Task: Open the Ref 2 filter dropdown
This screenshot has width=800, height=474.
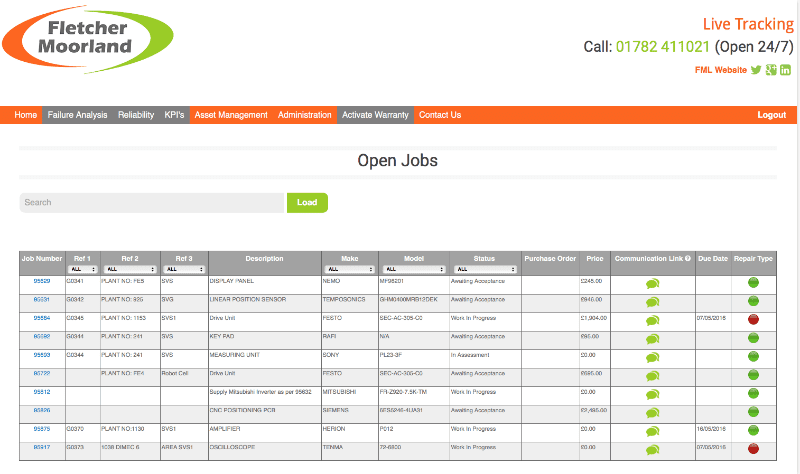Action: pyautogui.click(x=130, y=269)
